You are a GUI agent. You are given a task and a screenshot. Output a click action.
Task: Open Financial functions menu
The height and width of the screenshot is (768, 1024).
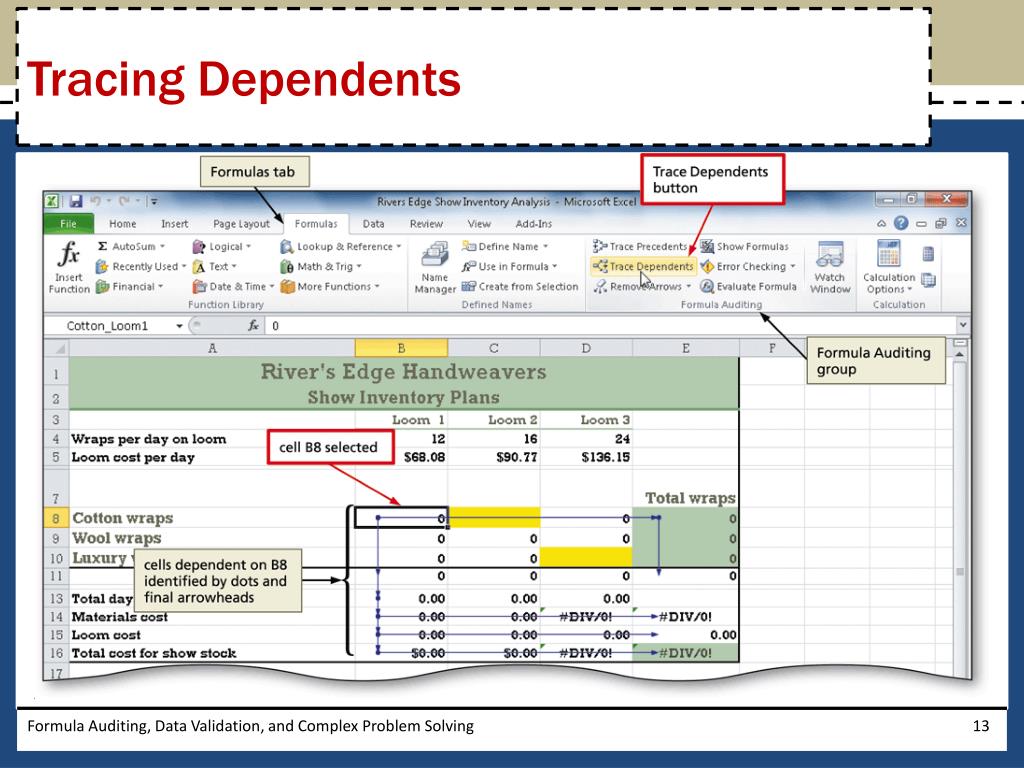coord(129,287)
